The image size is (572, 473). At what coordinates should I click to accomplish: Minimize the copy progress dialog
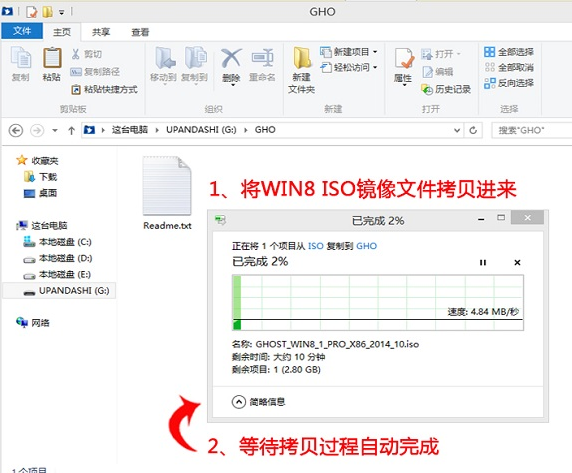click(482, 218)
